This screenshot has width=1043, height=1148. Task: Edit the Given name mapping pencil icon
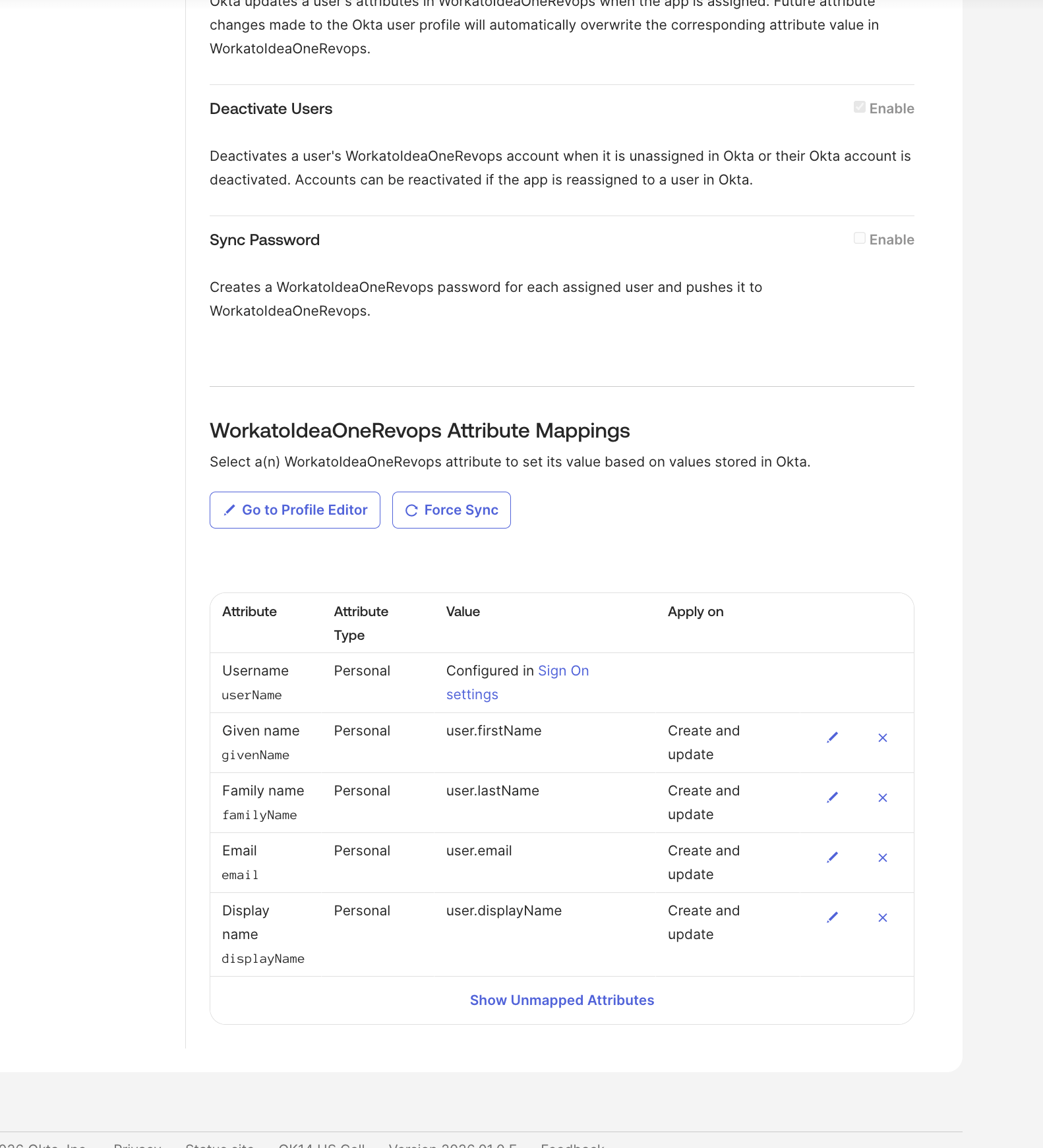[x=832, y=737]
